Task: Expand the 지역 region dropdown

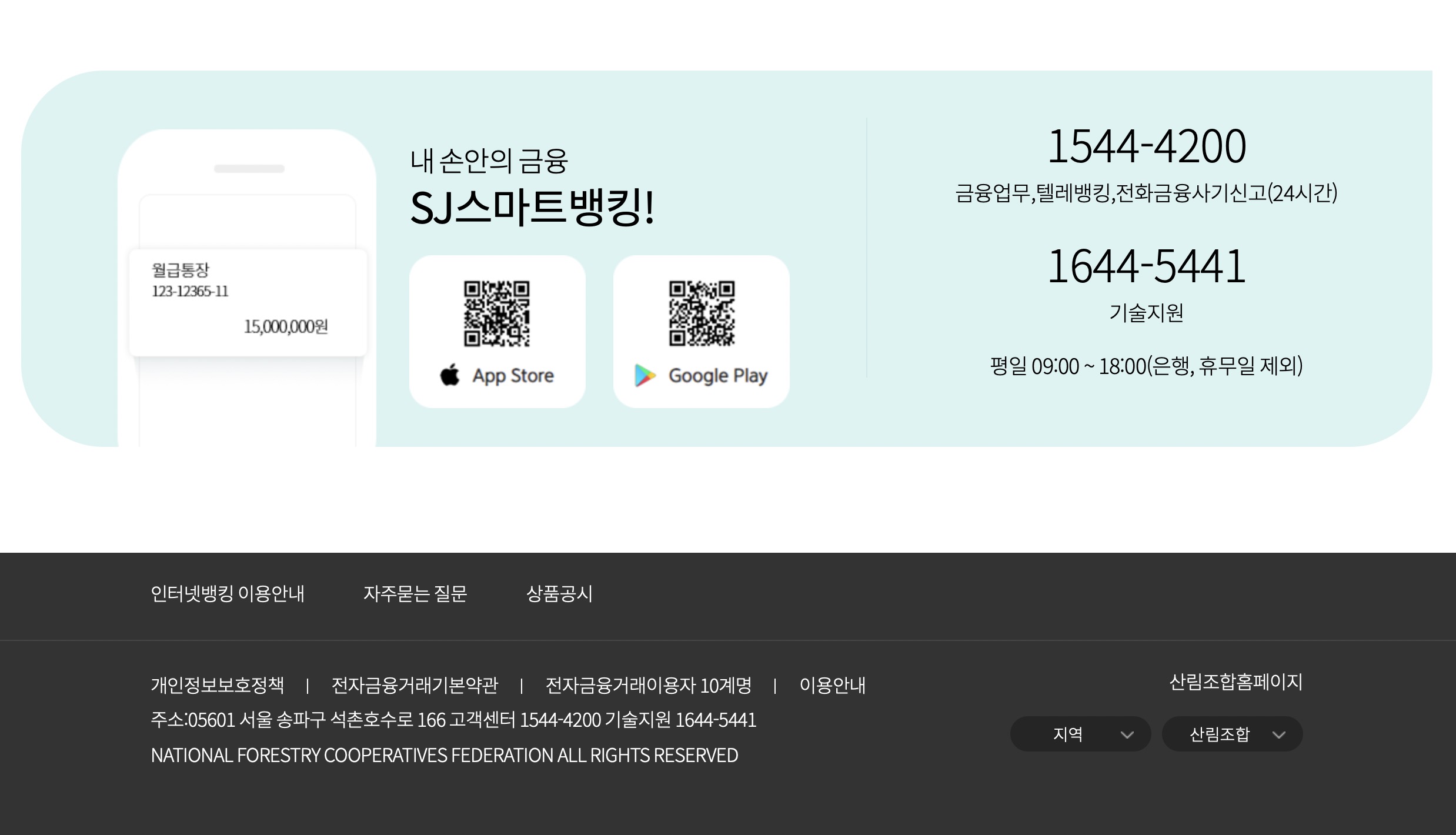Action: coord(1080,734)
